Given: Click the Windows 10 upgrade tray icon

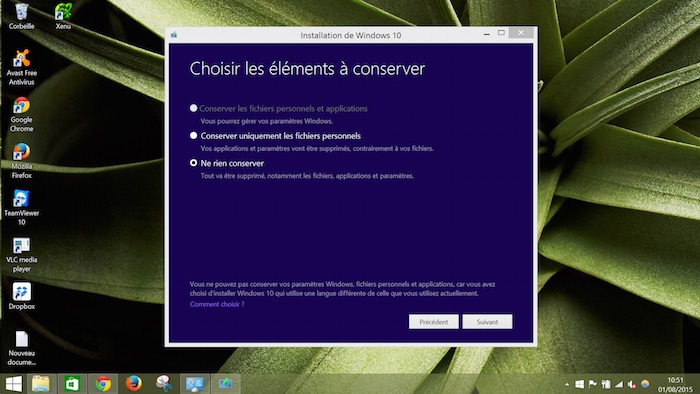Looking at the screenshot, I should coord(579,384).
